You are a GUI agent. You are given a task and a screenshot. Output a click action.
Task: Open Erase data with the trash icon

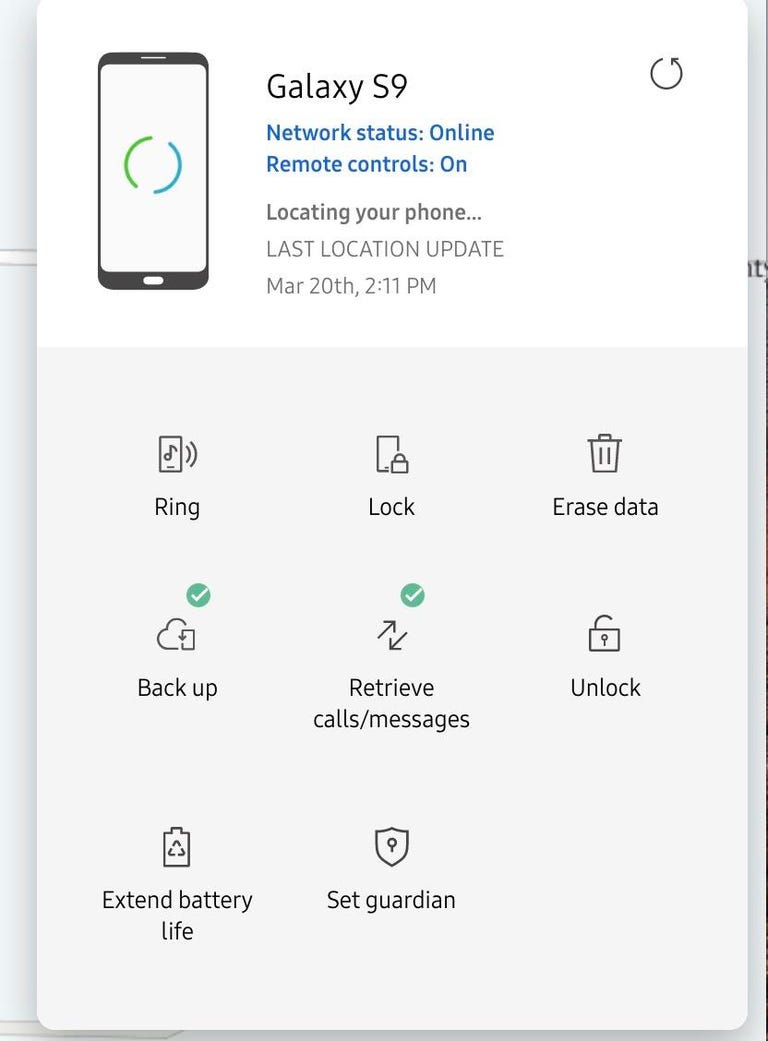coord(605,453)
